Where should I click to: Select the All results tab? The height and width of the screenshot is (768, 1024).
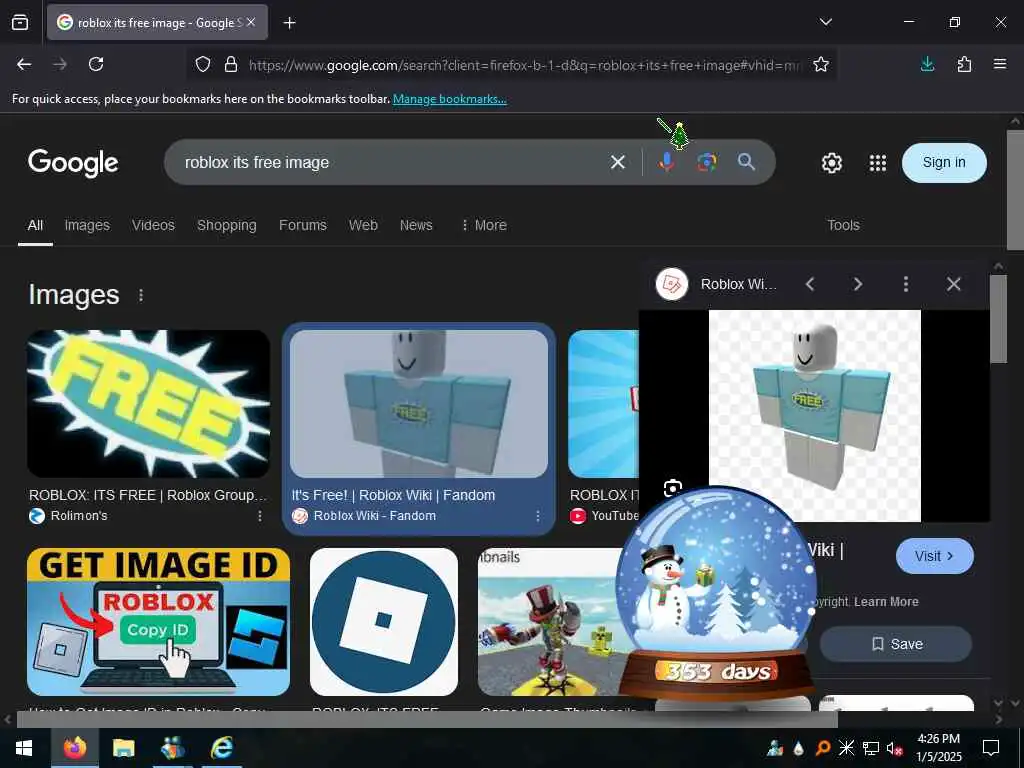[35, 225]
